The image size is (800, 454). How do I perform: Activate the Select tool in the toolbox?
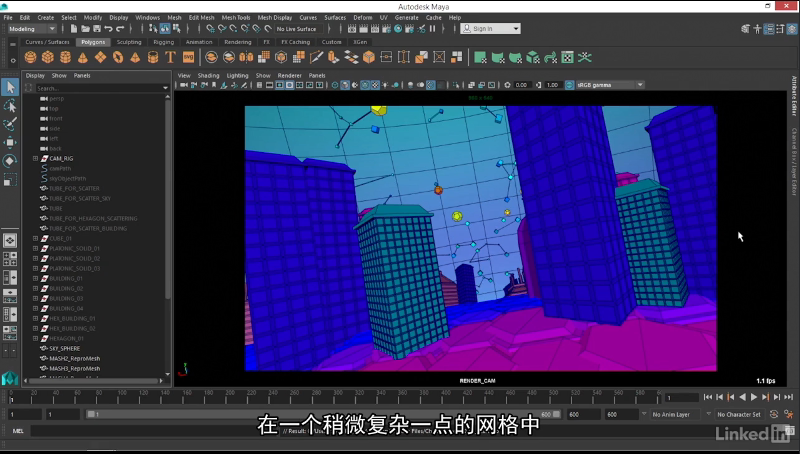[10, 87]
